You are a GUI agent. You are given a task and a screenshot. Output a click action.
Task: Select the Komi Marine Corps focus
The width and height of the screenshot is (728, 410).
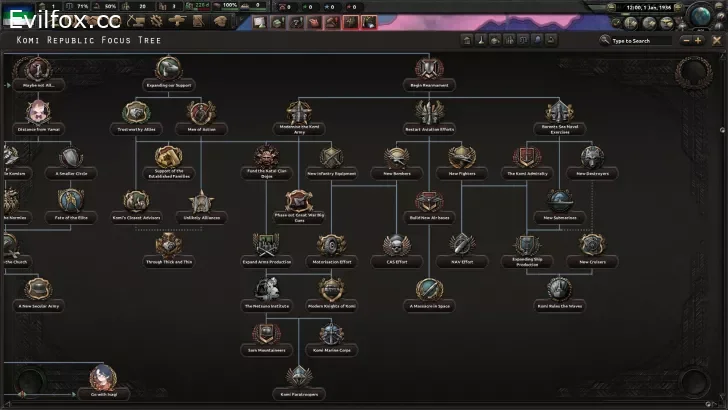pyautogui.click(x=331, y=334)
